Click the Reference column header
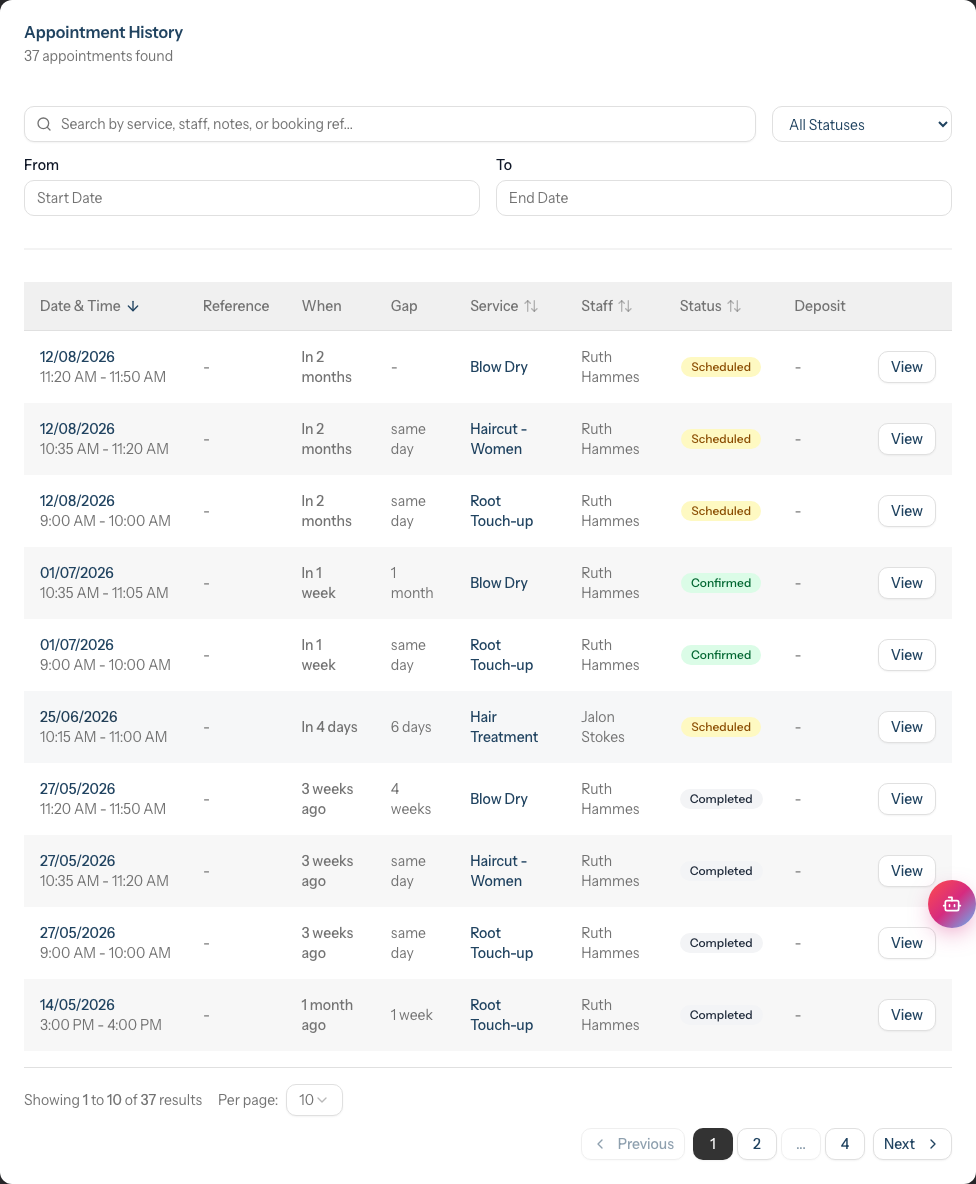 tap(236, 306)
